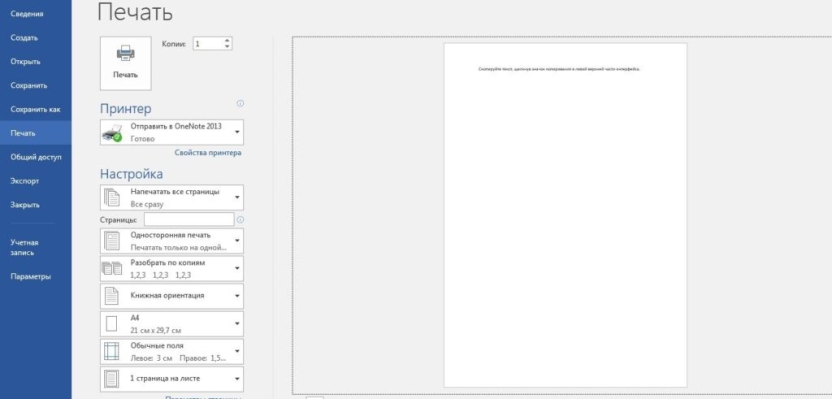Click info icon beside Принтер heading
The height and width of the screenshot is (399, 832).
pos(240,103)
